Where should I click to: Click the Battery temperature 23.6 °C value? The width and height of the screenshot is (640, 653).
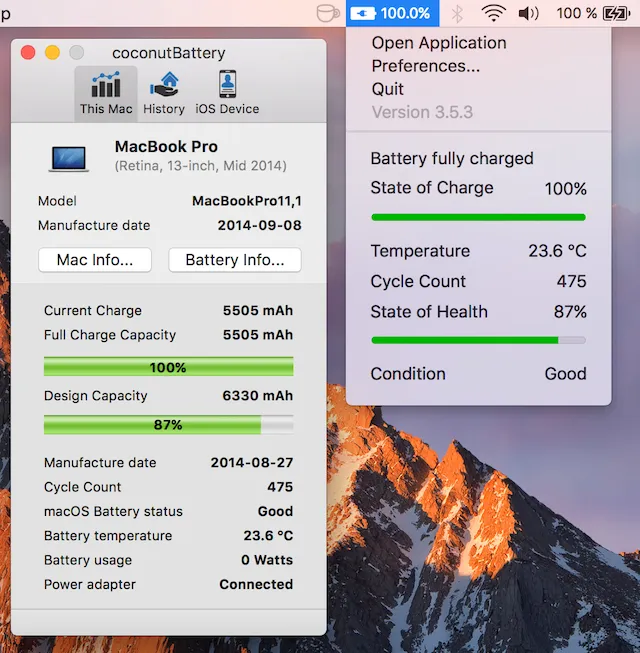click(x=268, y=536)
